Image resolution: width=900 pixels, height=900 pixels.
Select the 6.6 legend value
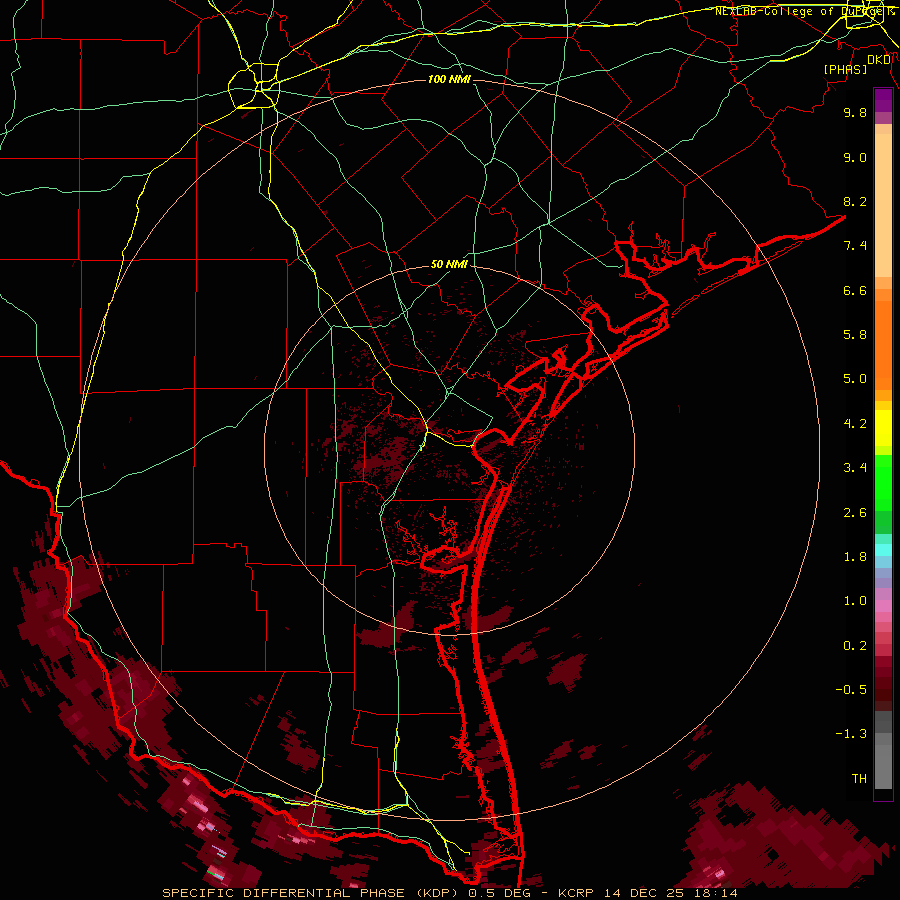click(x=855, y=290)
